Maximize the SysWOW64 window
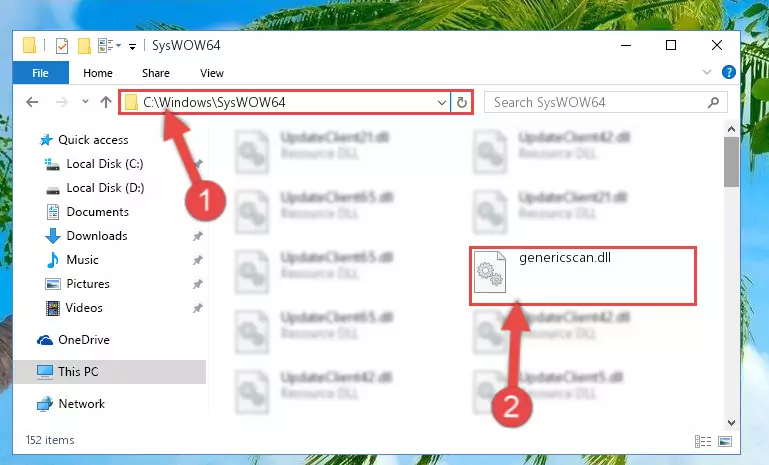 point(671,45)
